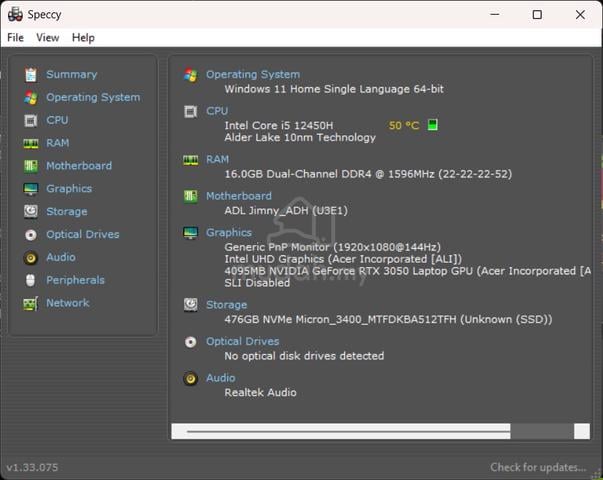Viewport: 603px width, 480px height.
Task: Click the green CPU temperature indicator icon
Action: (433, 125)
